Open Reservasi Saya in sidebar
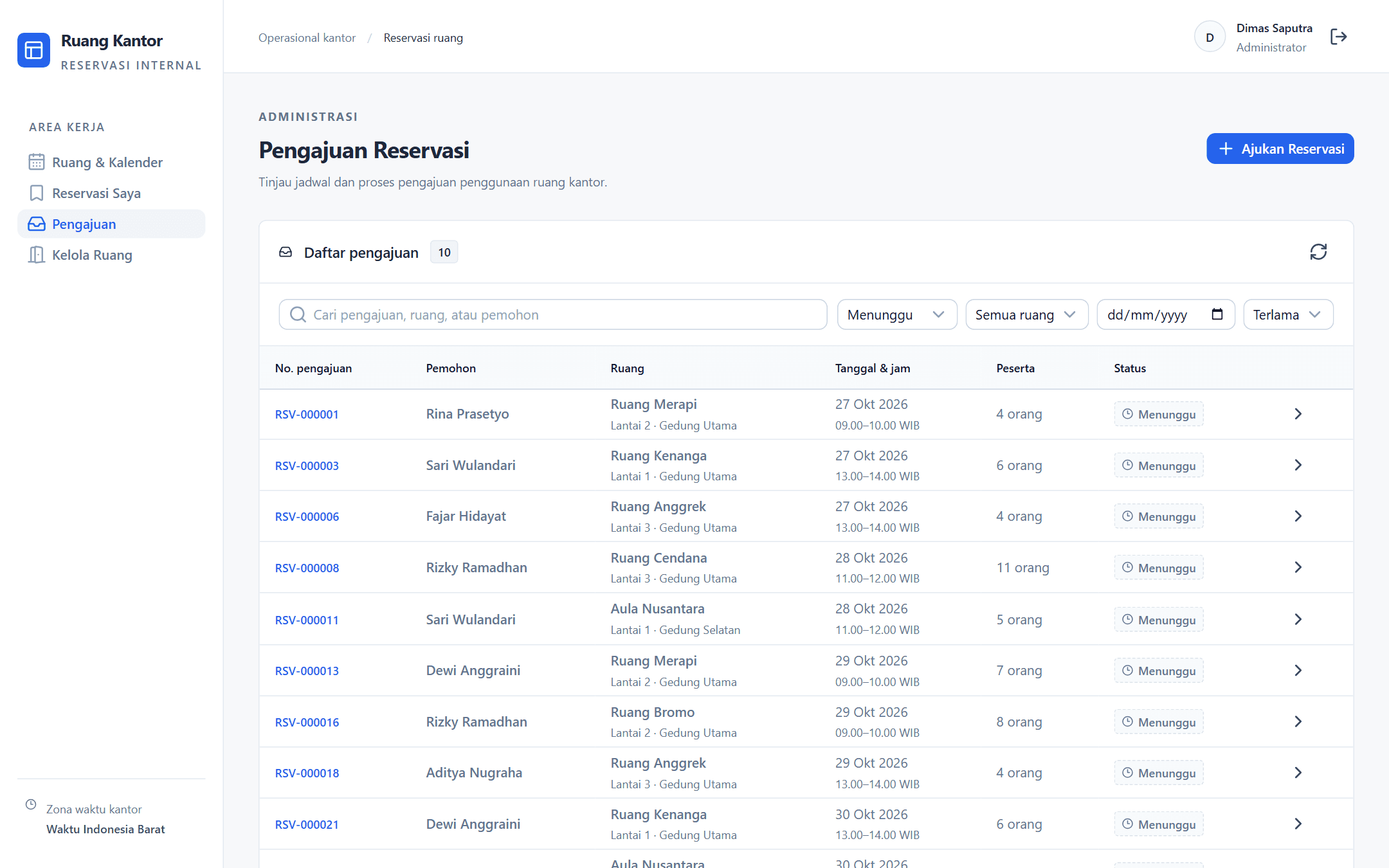The height and width of the screenshot is (868, 1389). coord(111,193)
